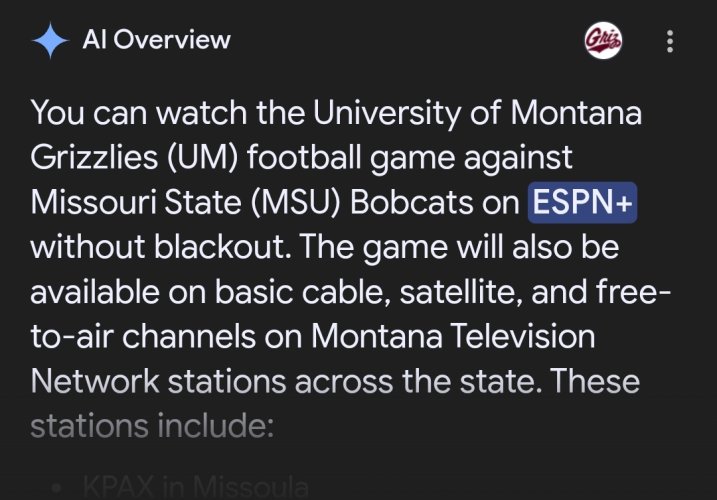Select the Grizzlies (UM) text
The image size is (717, 500).
[x=134, y=157]
